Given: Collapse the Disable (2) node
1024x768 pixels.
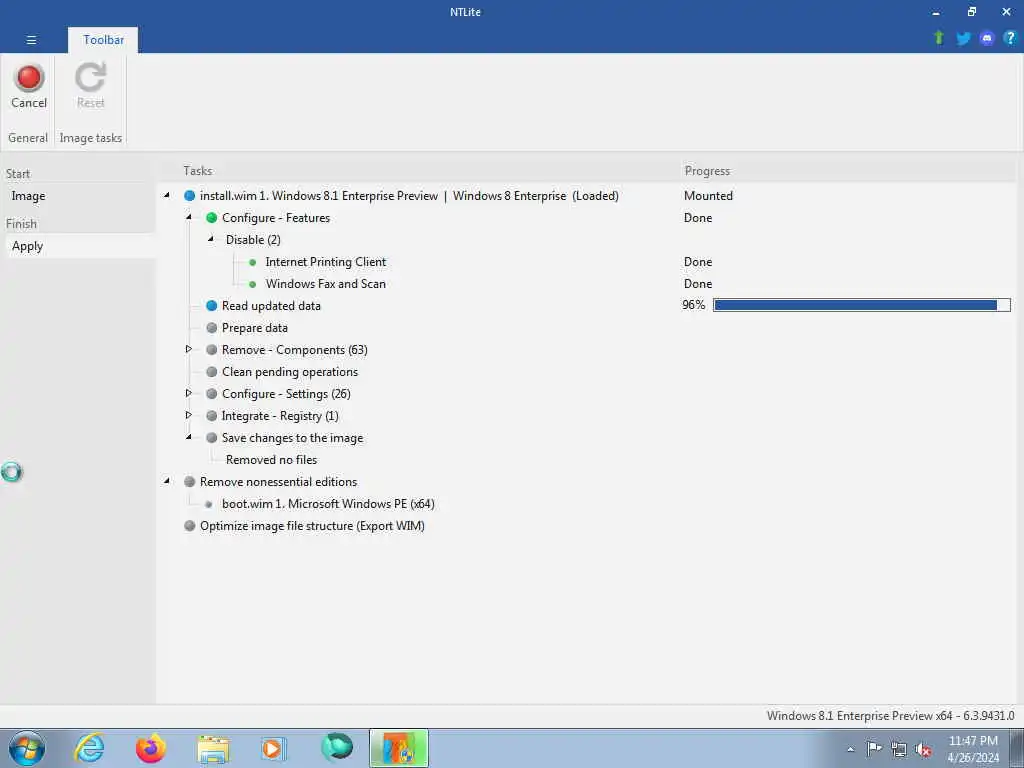Looking at the screenshot, I should point(210,239).
